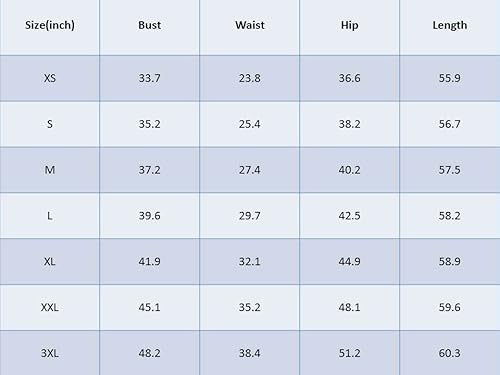Screen dimensions: 500x375
Task: Click hip value 44.9 in XL row
Action: point(349,261)
